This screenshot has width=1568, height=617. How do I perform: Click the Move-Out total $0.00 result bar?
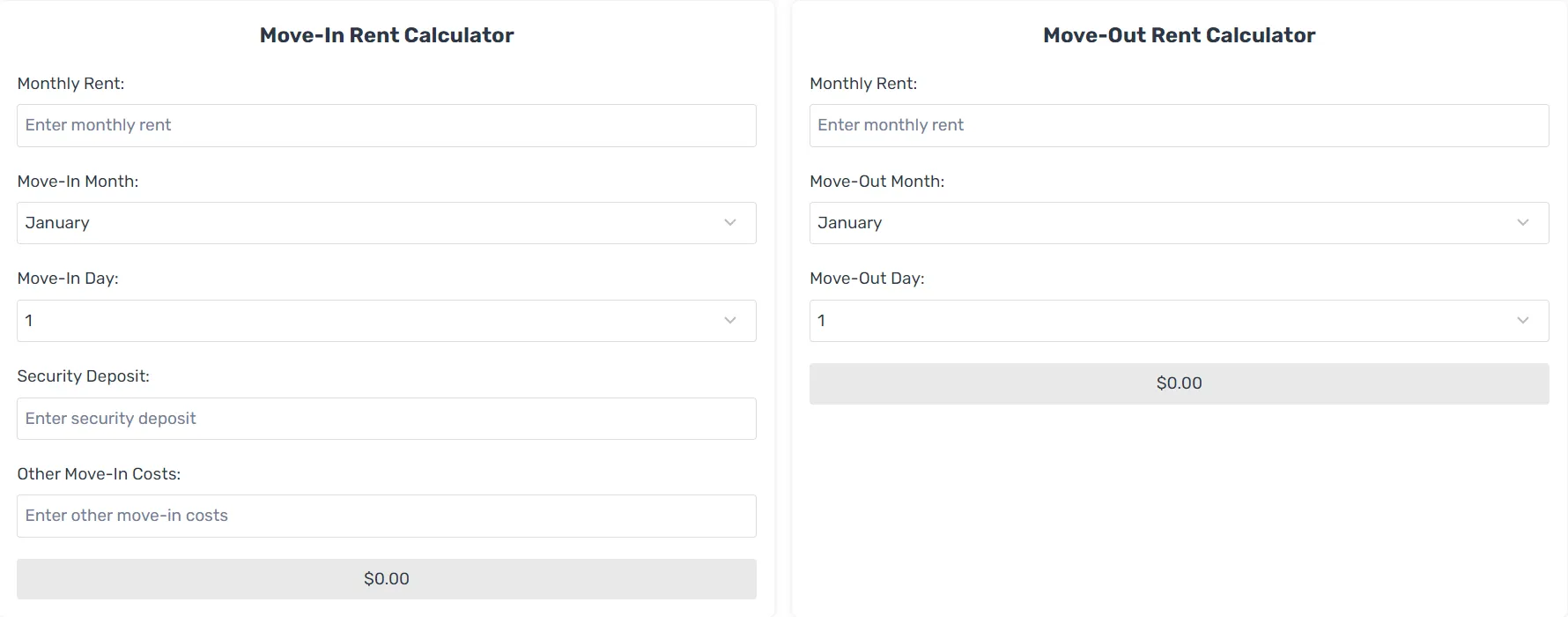coord(1180,383)
